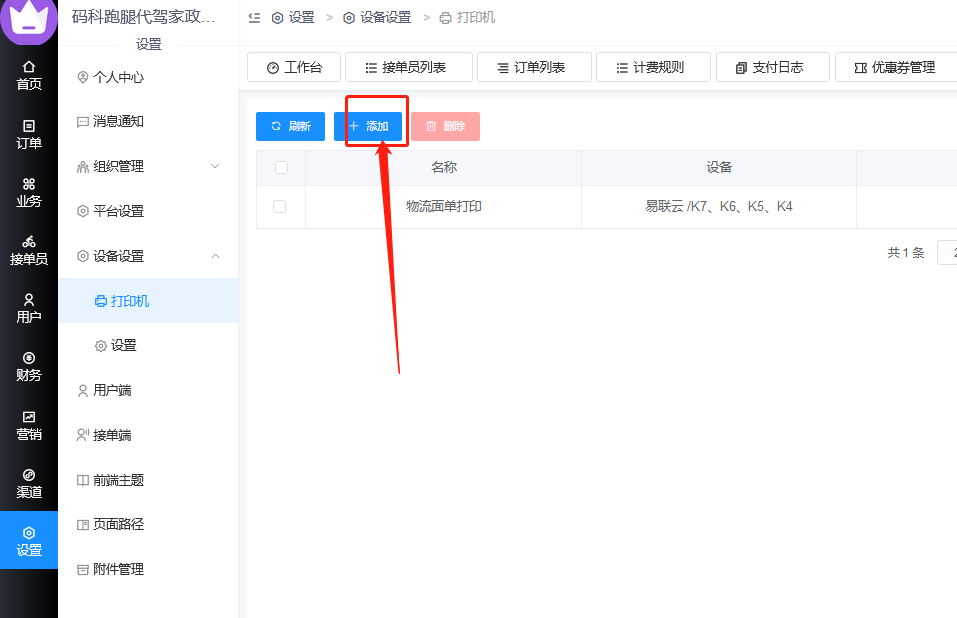957x618 pixels.
Task: Open 首页 home in the dark sidebar
Action: point(29,75)
